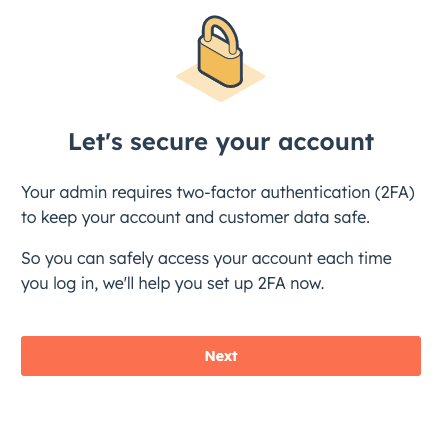This screenshot has height=421, width=447.
Task: Click "each time" in second paragraph
Action: (354, 259)
